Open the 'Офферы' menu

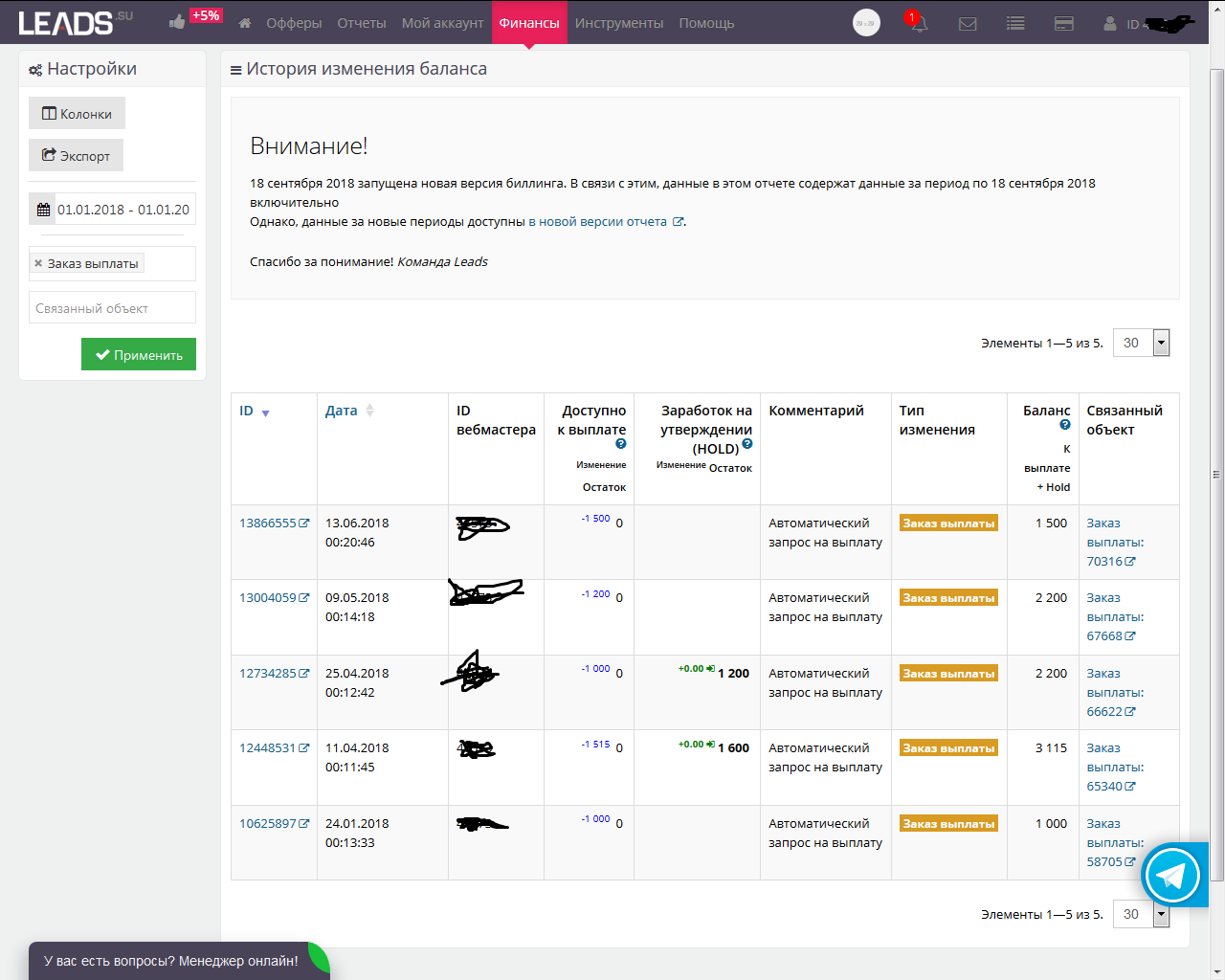click(x=294, y=23)
